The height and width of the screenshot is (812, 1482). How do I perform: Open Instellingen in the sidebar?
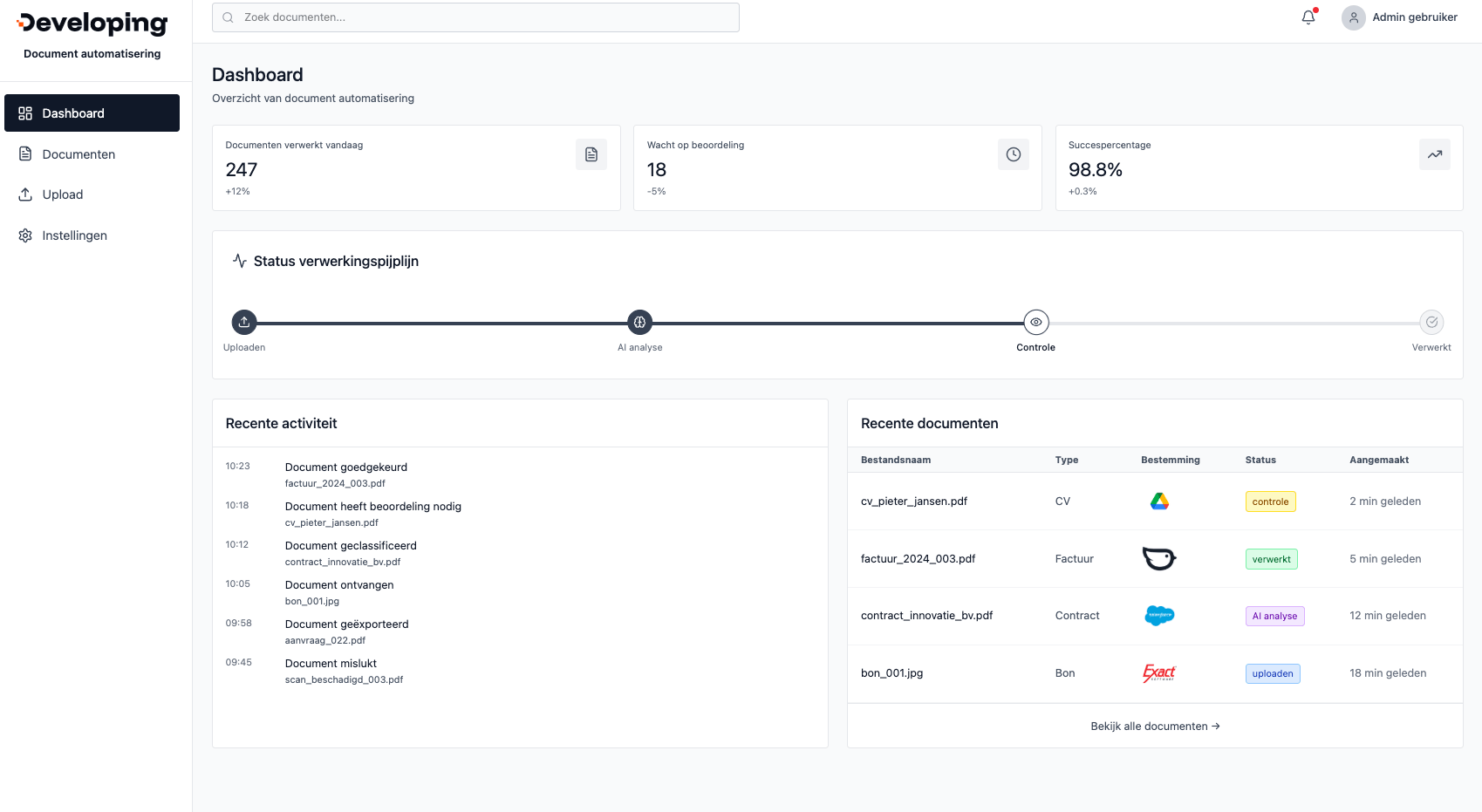(x=74, y=235)
